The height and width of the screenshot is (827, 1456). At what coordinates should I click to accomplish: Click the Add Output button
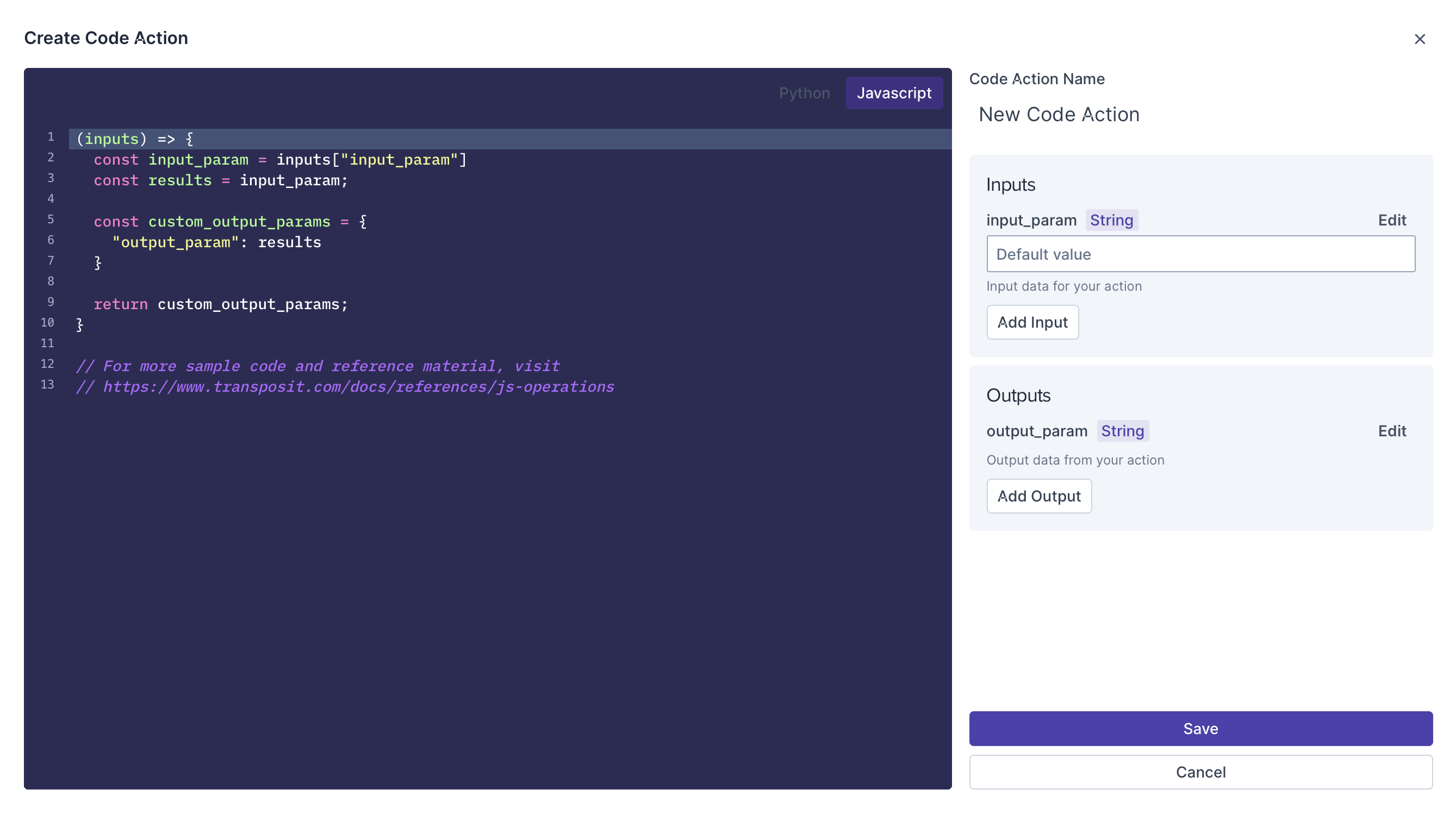click(x=1038, y=496)
